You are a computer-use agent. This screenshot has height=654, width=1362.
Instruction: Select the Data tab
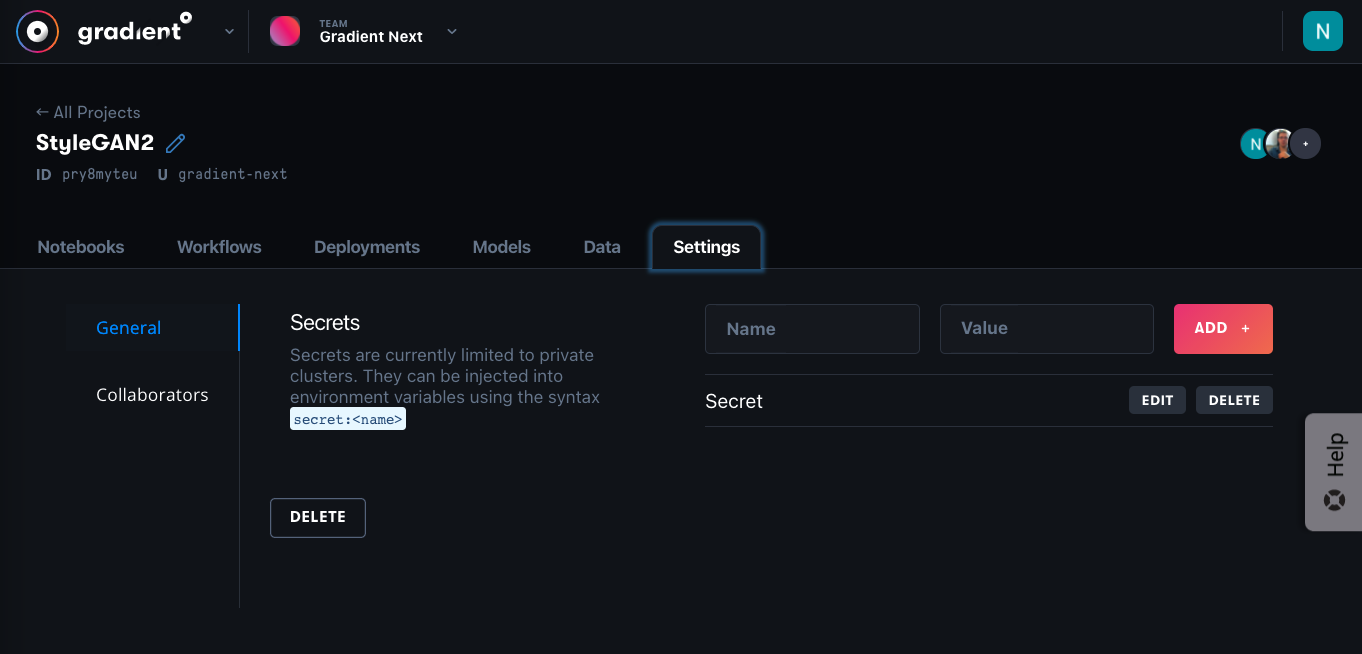click(602, 247)
